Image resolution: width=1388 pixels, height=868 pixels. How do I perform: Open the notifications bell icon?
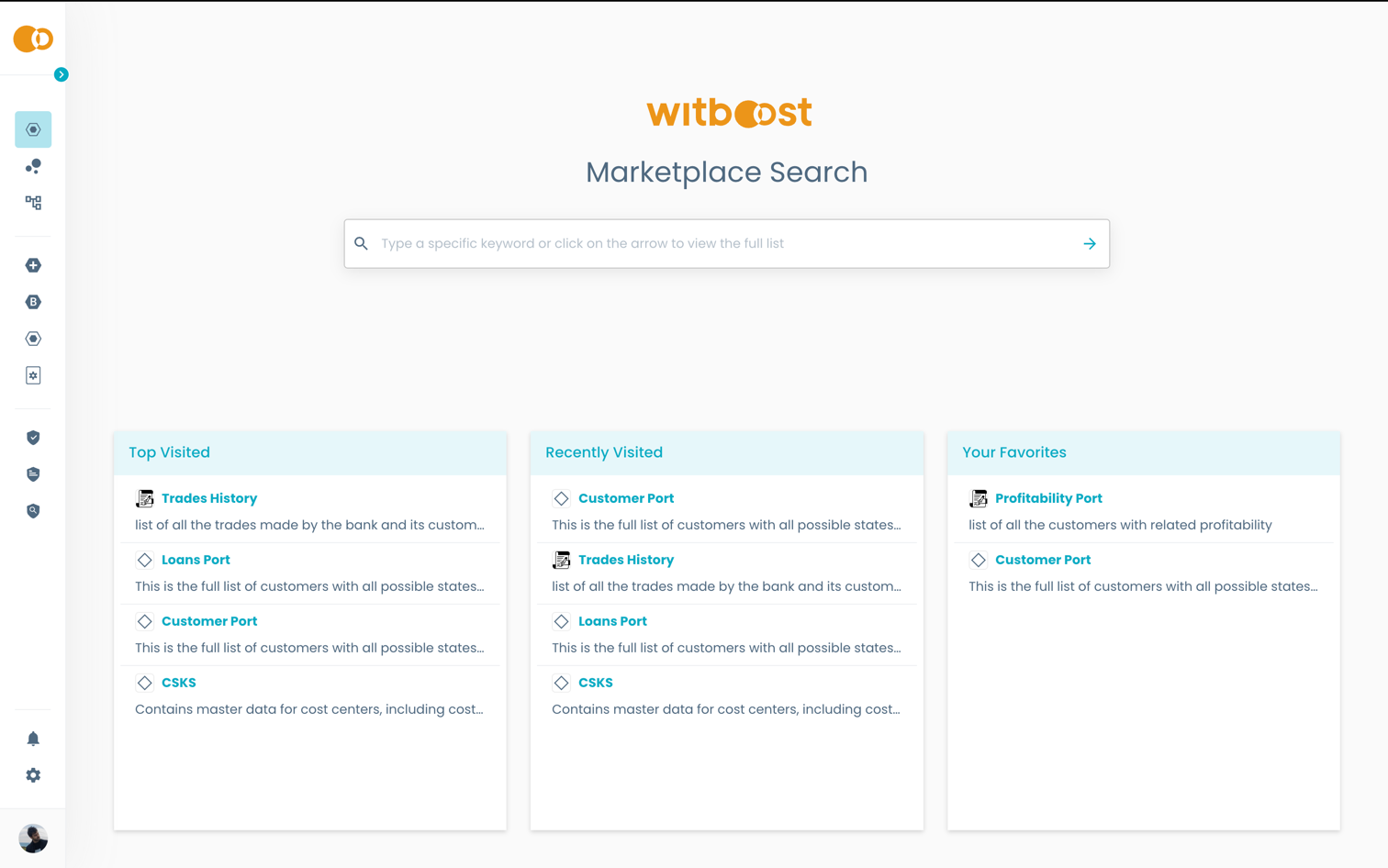pos(33,739)
